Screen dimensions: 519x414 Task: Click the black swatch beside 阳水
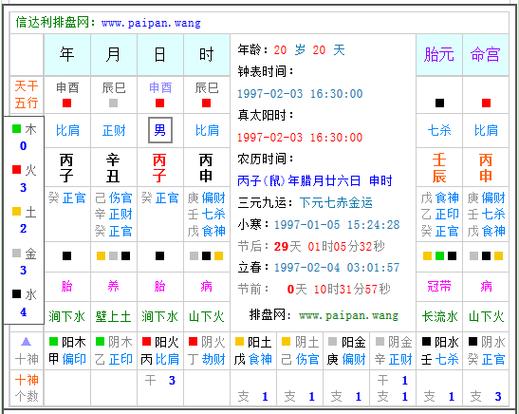click(x=426, y=342)
